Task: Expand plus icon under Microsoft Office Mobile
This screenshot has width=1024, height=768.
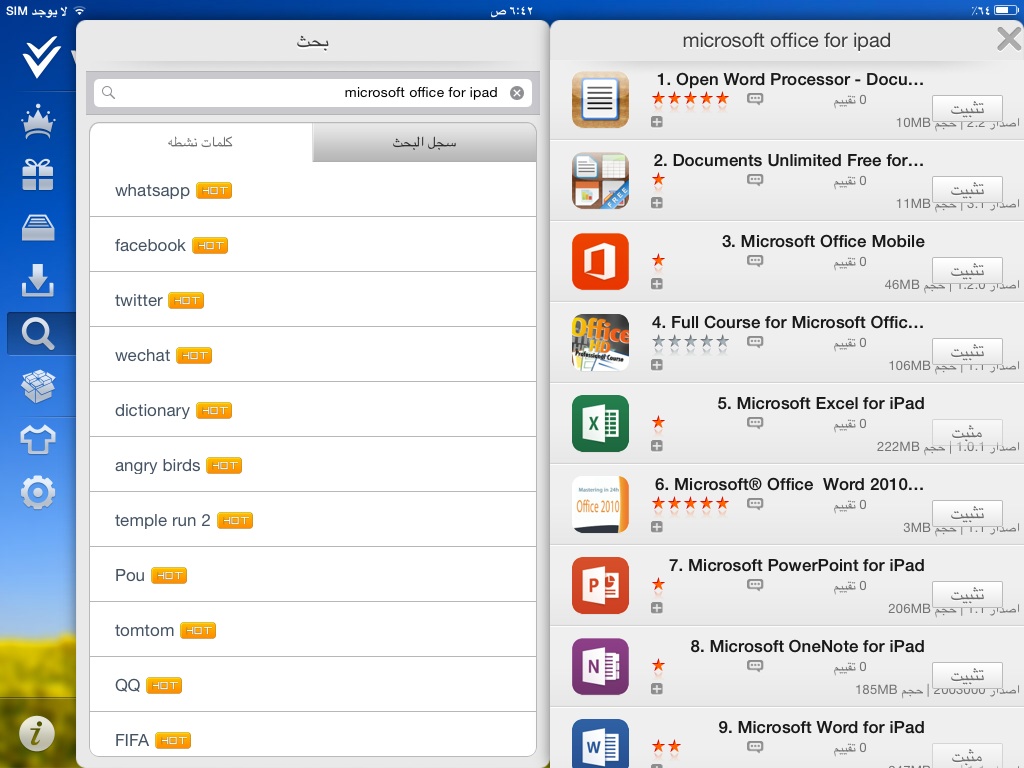Action: coord(657,284)
